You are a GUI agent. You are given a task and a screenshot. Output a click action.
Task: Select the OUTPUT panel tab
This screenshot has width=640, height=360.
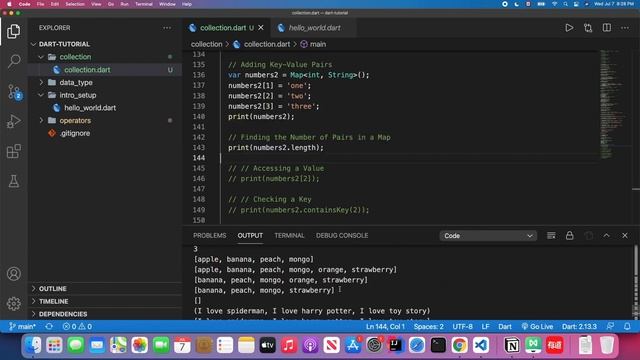[x=250, y=236]
